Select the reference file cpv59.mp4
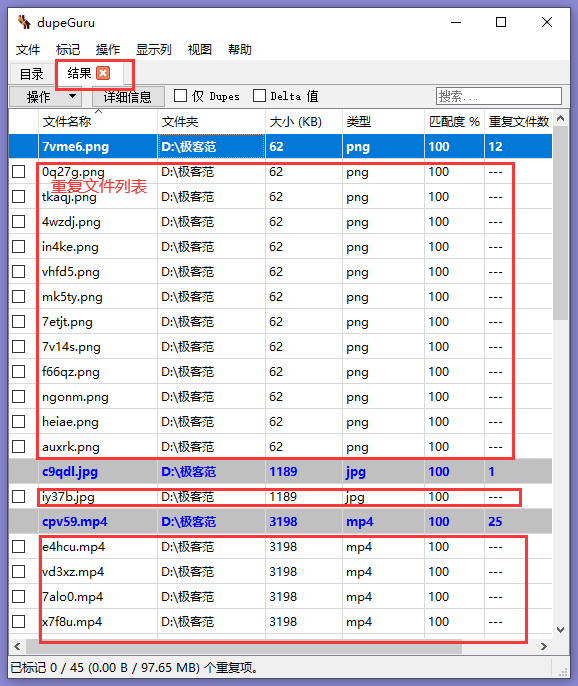 click(x=75, y=522)
